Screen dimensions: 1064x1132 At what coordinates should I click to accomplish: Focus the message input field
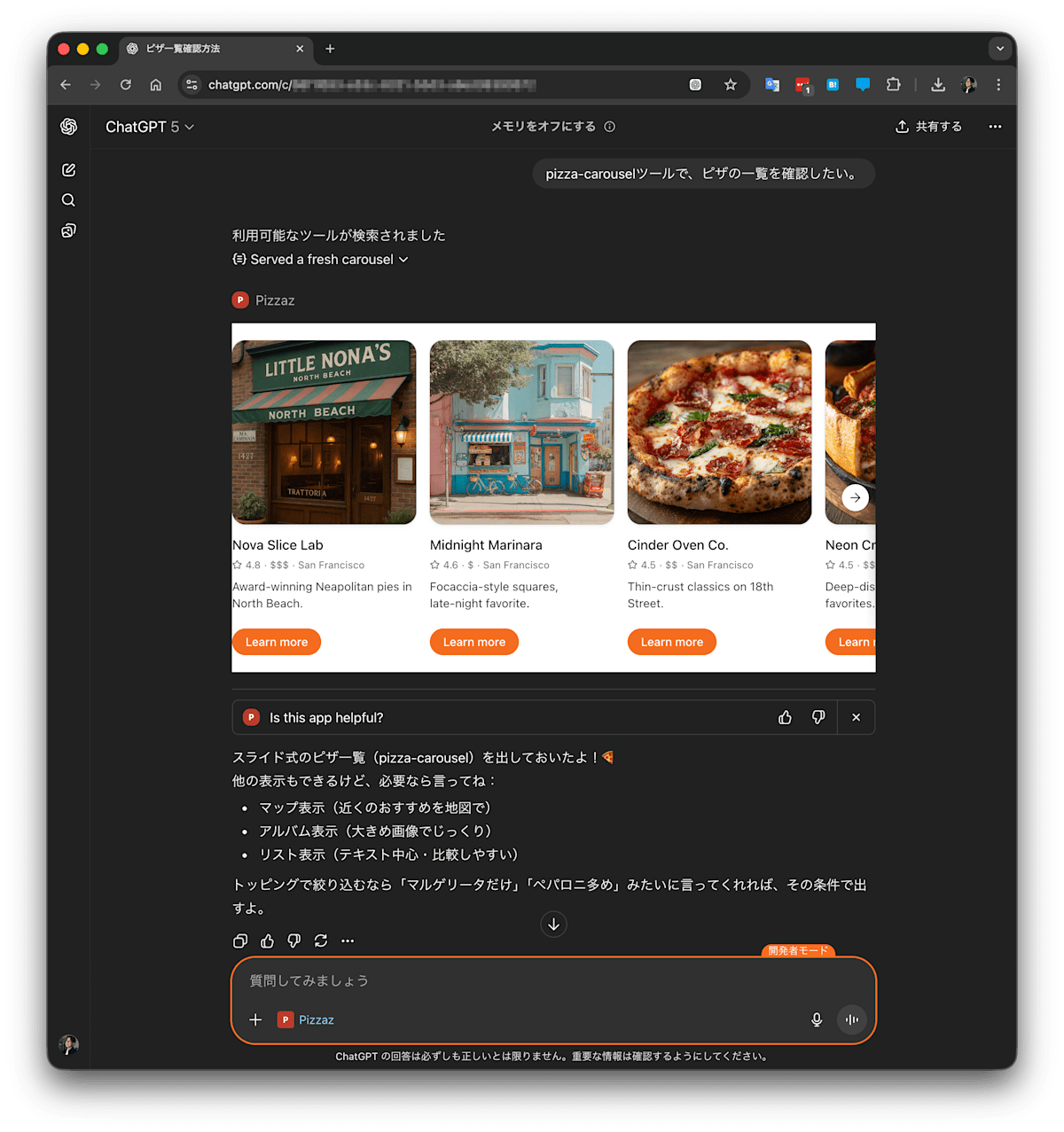coord(553,980)
